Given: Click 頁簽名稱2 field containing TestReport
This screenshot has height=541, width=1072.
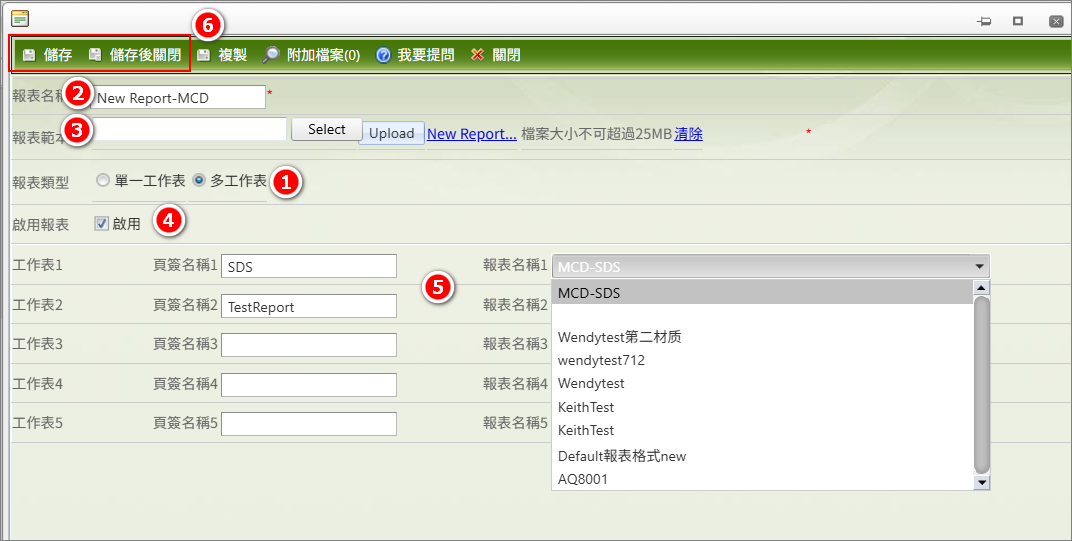Looking at the screenshot, I should coord(309,306).
